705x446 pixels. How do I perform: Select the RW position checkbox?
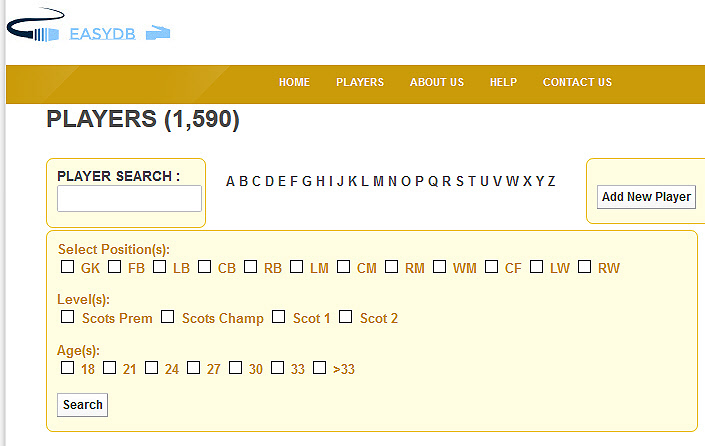(585, 267)
